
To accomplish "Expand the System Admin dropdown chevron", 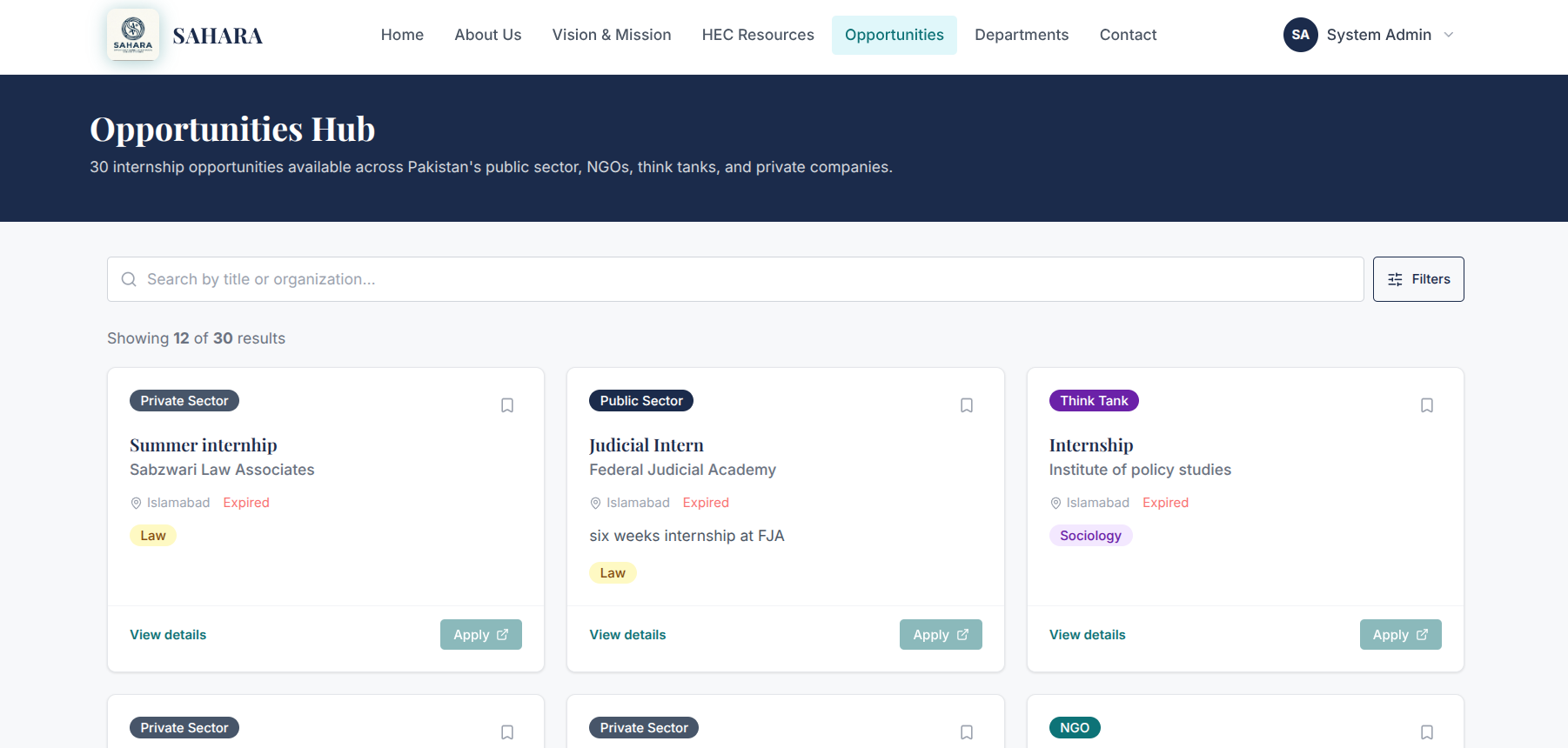I will pos(1449,35).
